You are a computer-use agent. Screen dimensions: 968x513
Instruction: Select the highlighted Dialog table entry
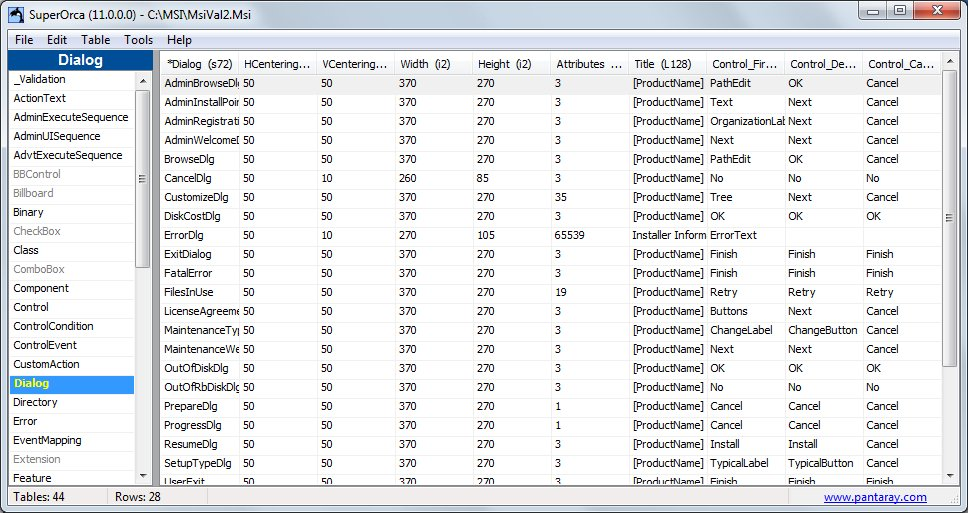tap(72, 384)
